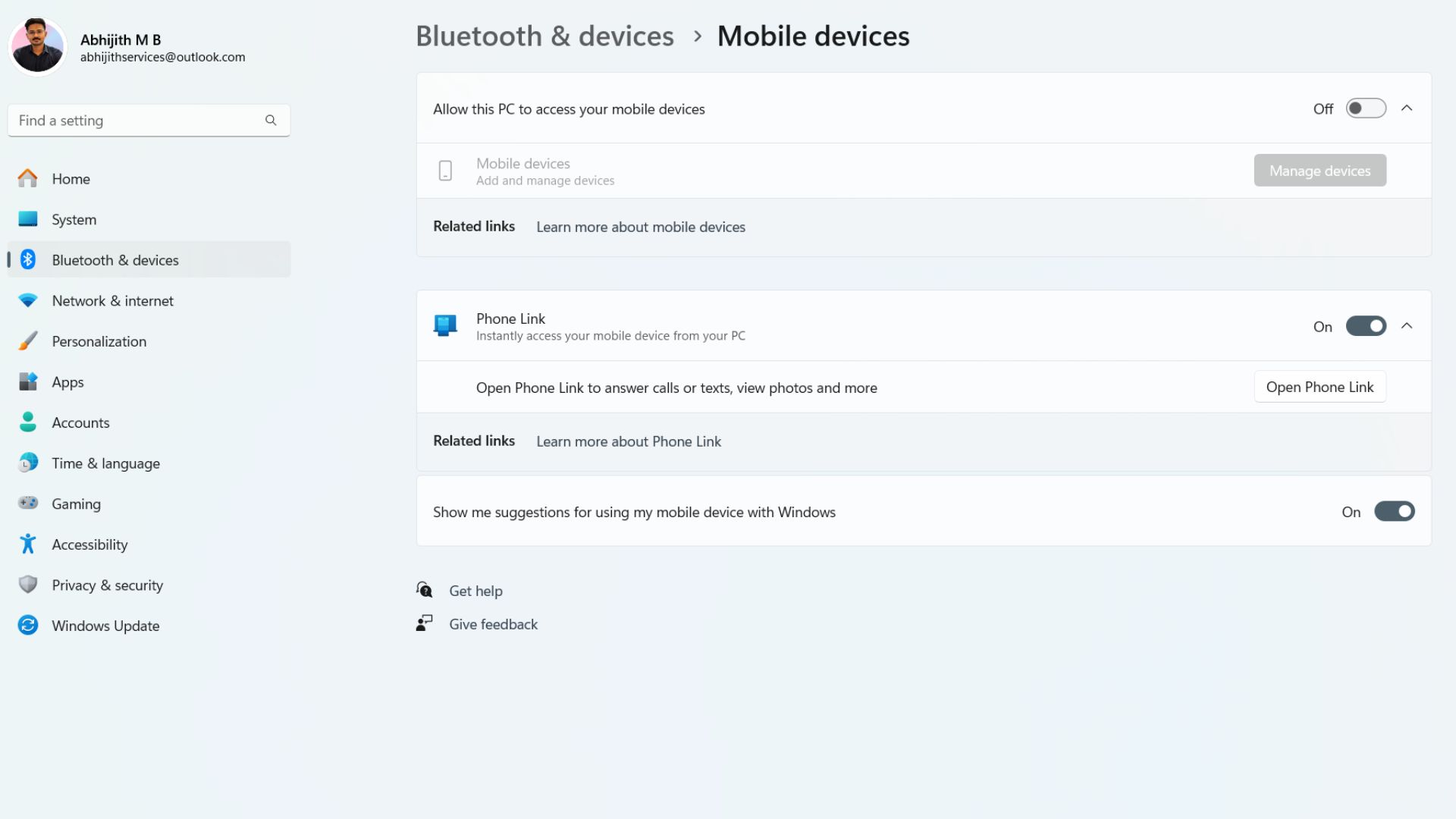Collapse the Phone Link section chevron
Image resolution: width=1456 pixels, height=819 pixels.
1407,326
